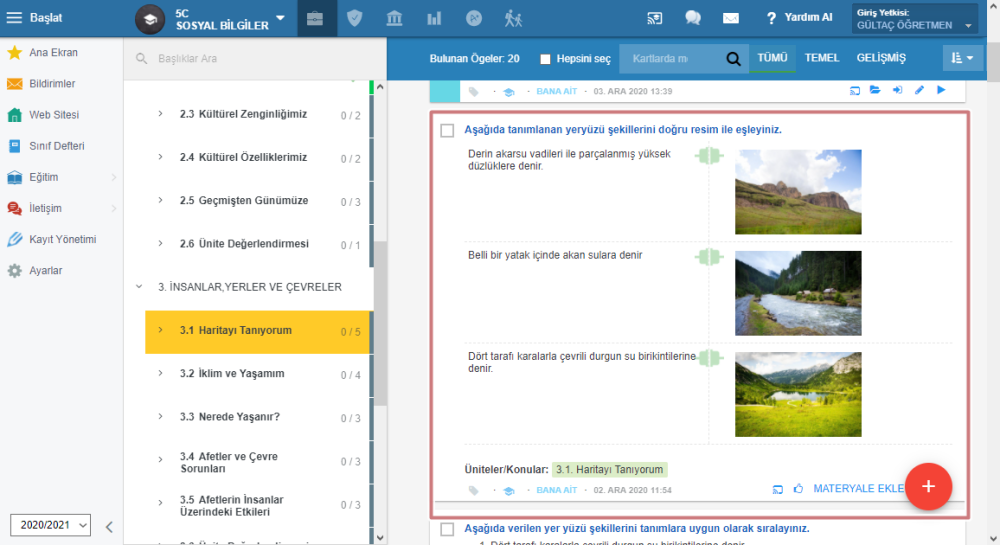
Task: Click the search magnifier in card filter
Action: (x=733, y=59)
